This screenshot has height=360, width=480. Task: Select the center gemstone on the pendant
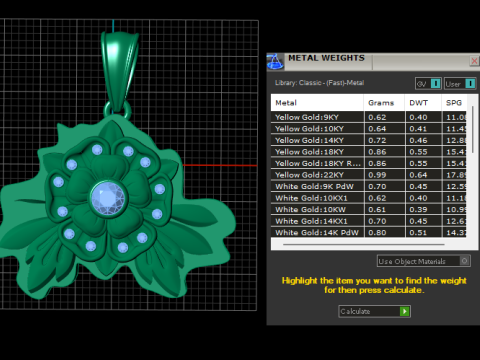[108, 198]
